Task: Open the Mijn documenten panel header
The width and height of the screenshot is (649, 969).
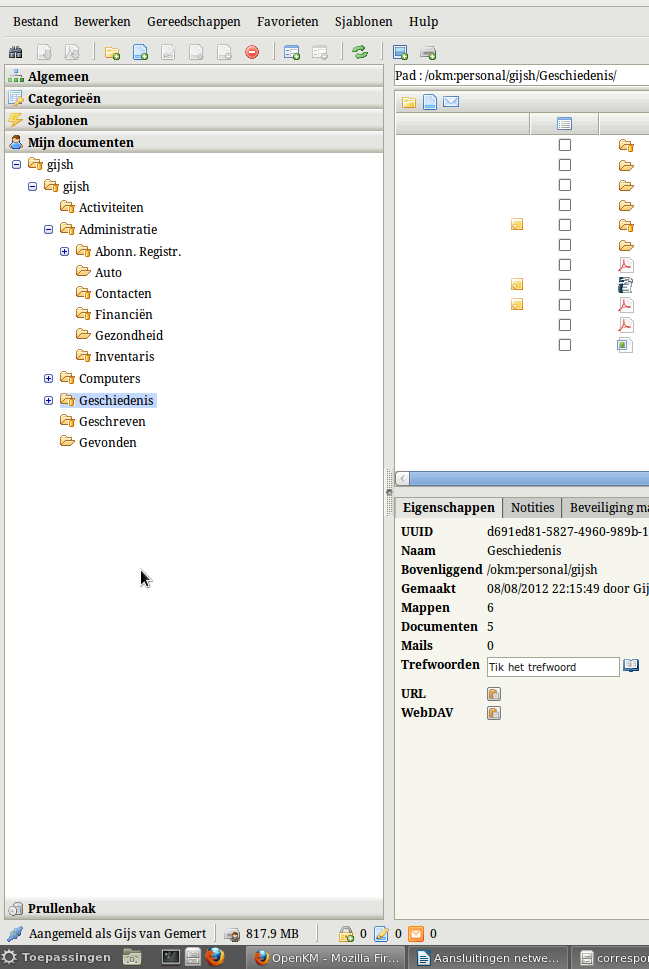Action: [x=194, y=142]
